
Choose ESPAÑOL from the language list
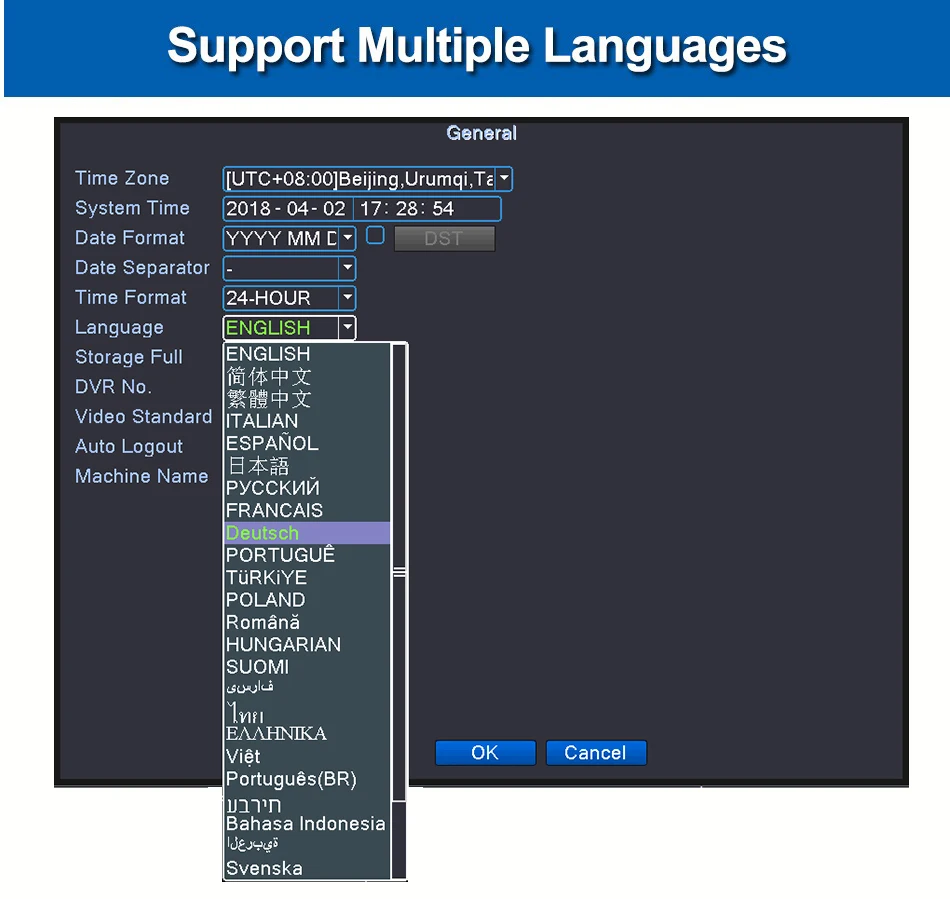307,443
